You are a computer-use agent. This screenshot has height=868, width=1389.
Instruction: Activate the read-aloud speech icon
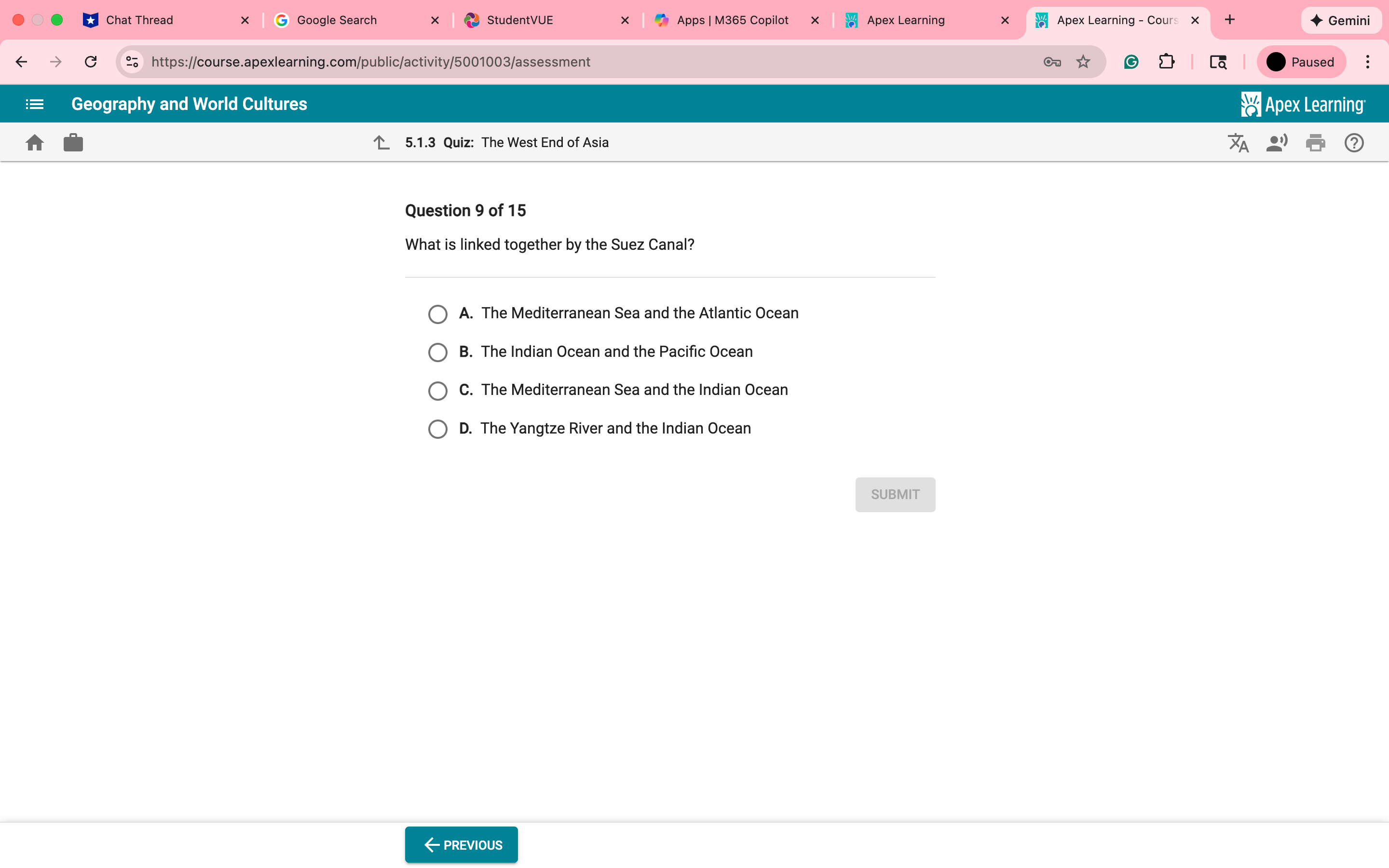click(1277, 142)
